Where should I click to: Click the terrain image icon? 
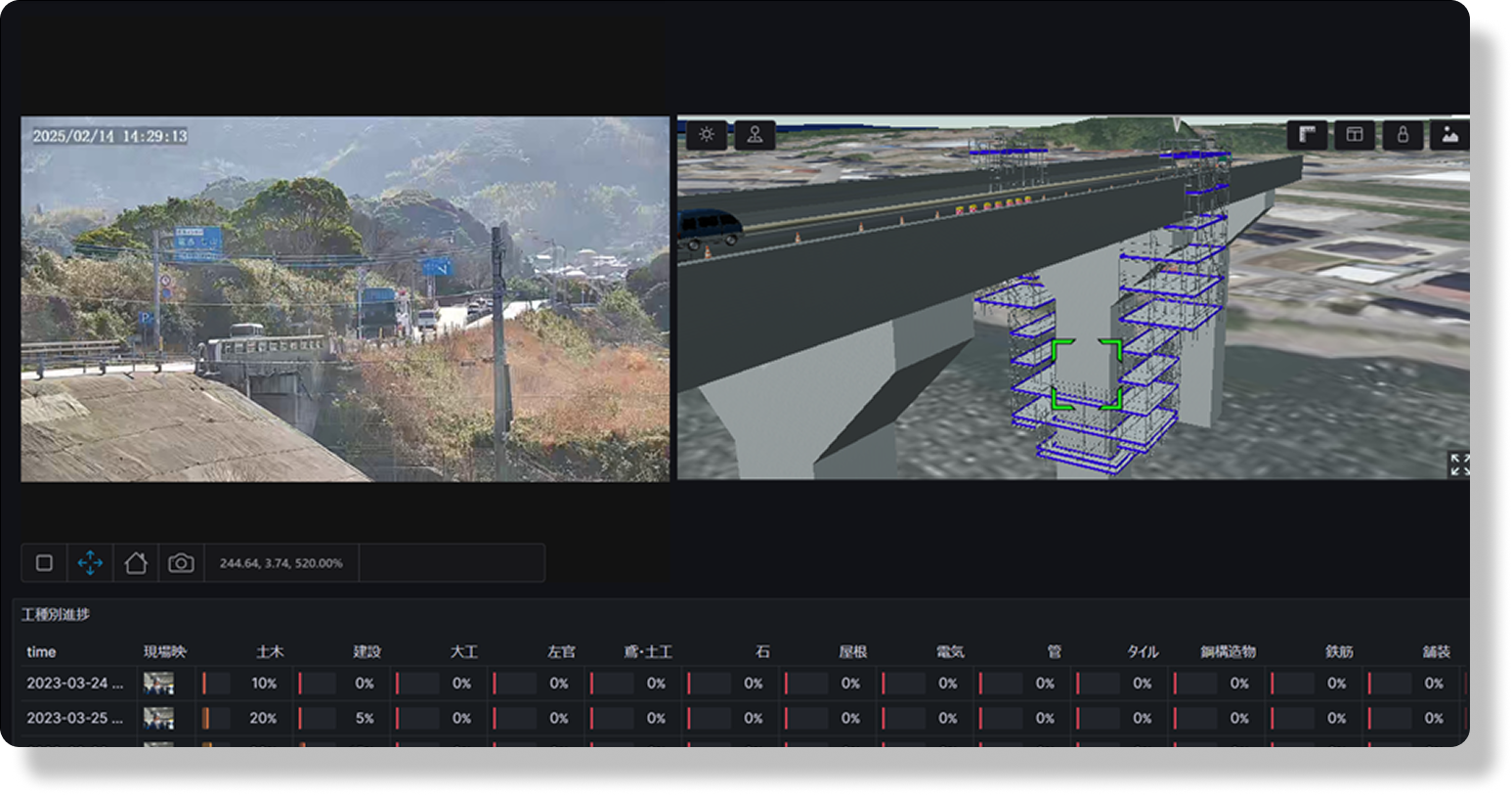click(1449, 135)
